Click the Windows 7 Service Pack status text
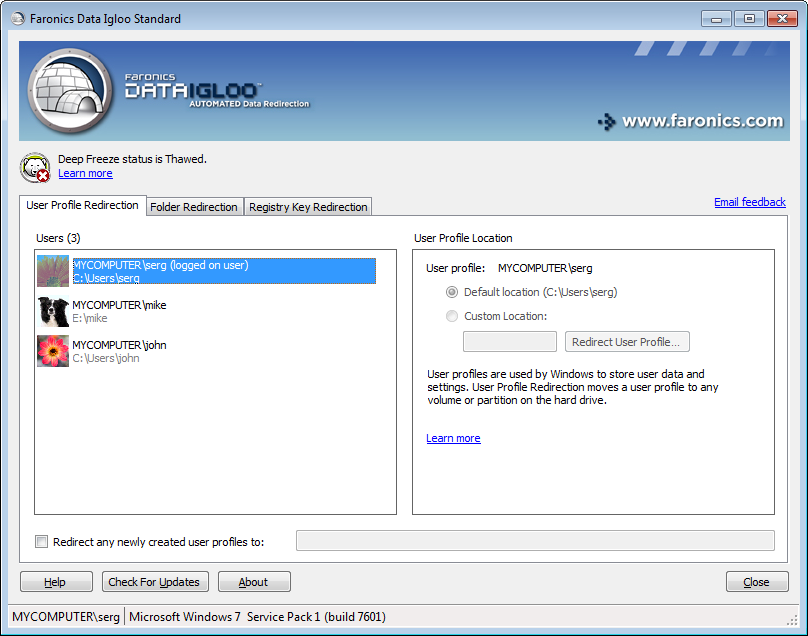 (x=257, y=617)
